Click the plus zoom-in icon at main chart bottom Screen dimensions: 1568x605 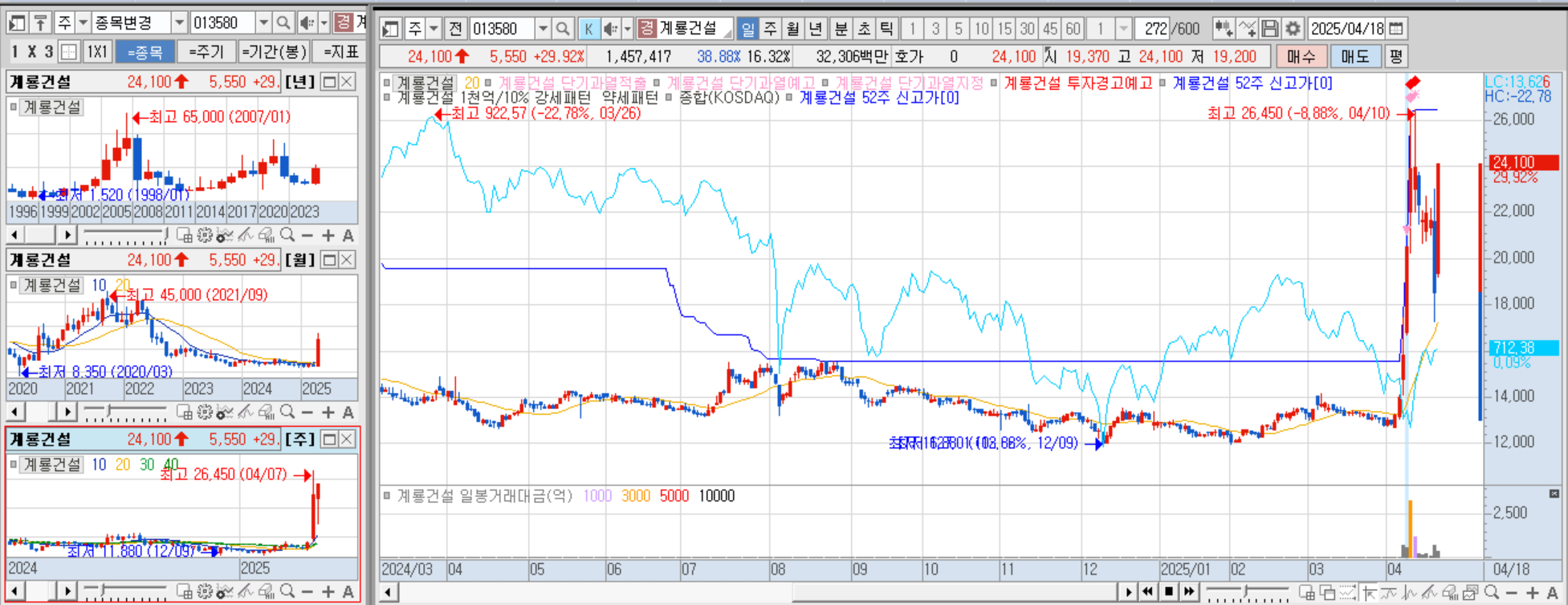(1532, 592)
